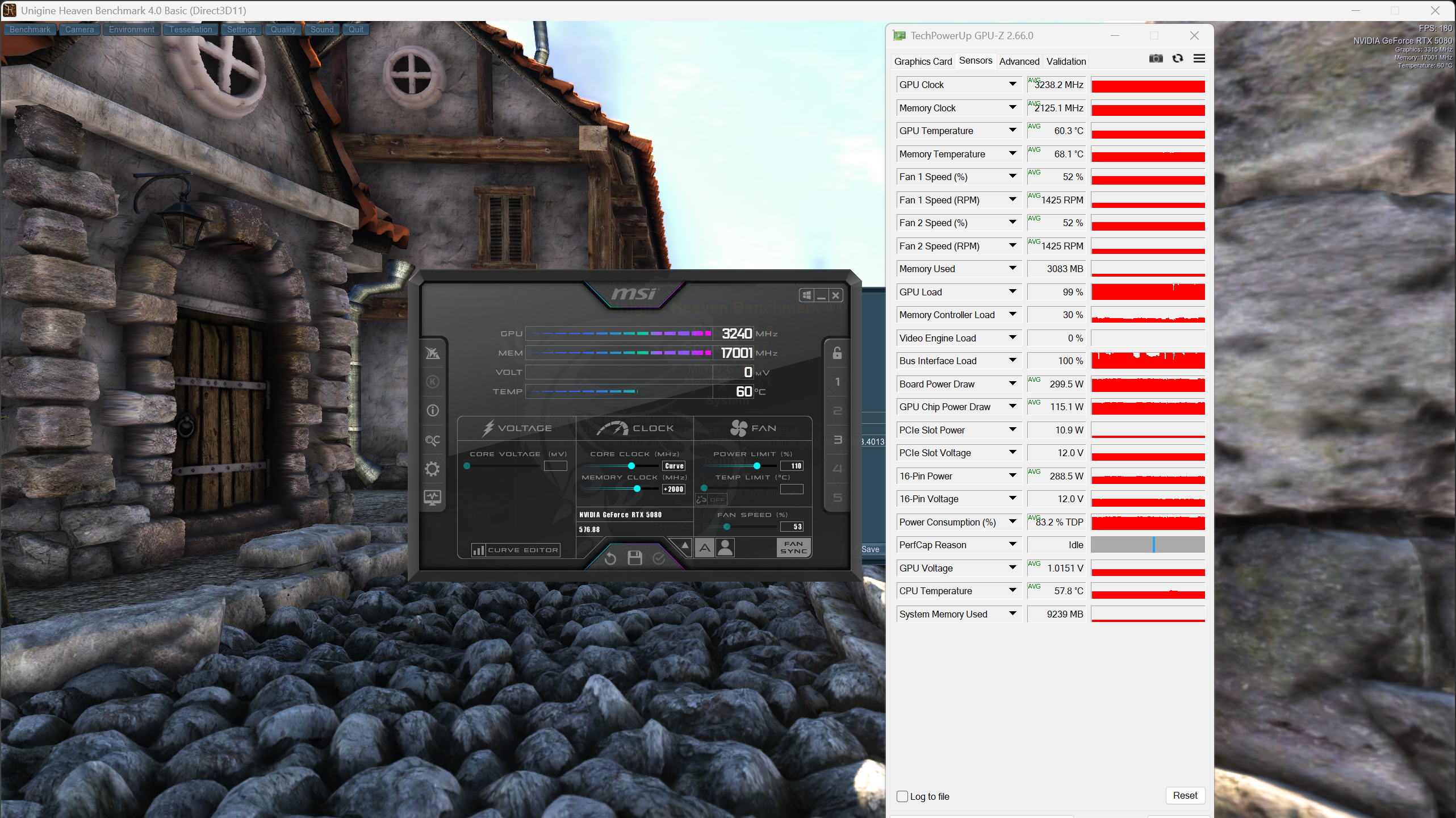Select Afterburner profile slot 2
The width and height of the screenshot is (1456, 818).
(837, 411)
